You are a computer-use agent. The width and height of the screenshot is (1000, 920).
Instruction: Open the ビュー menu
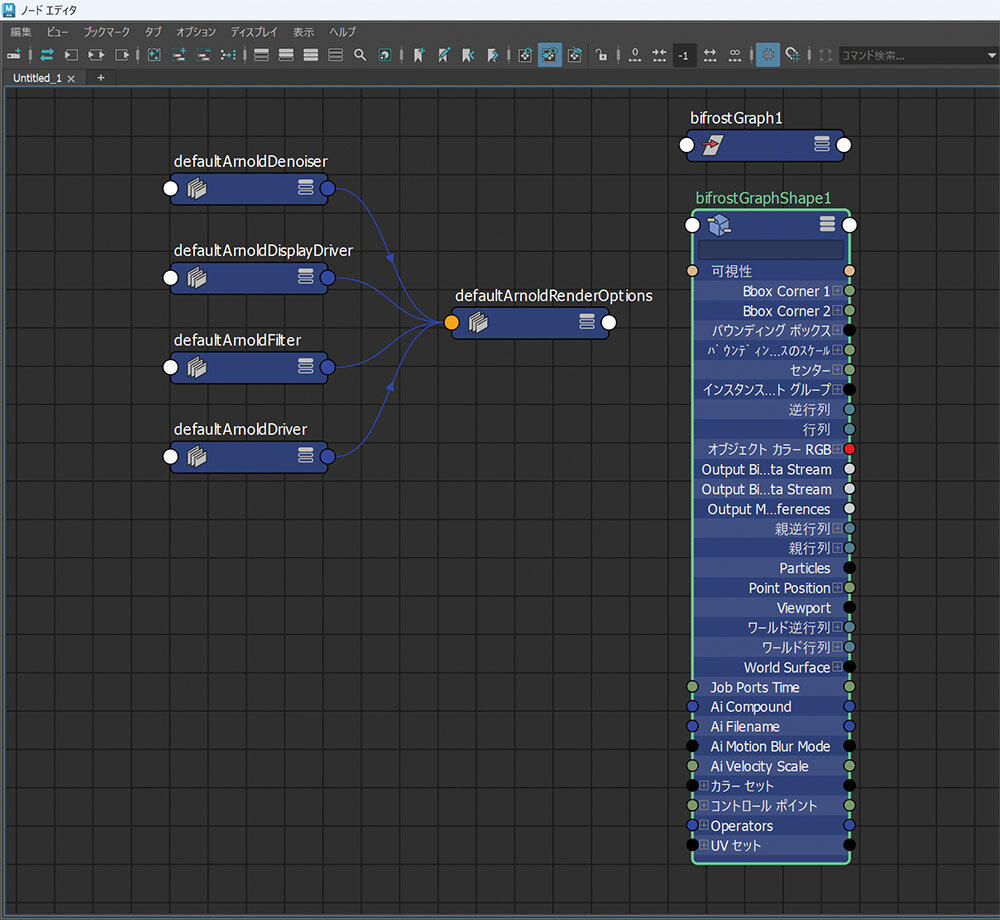coord(57,32)
